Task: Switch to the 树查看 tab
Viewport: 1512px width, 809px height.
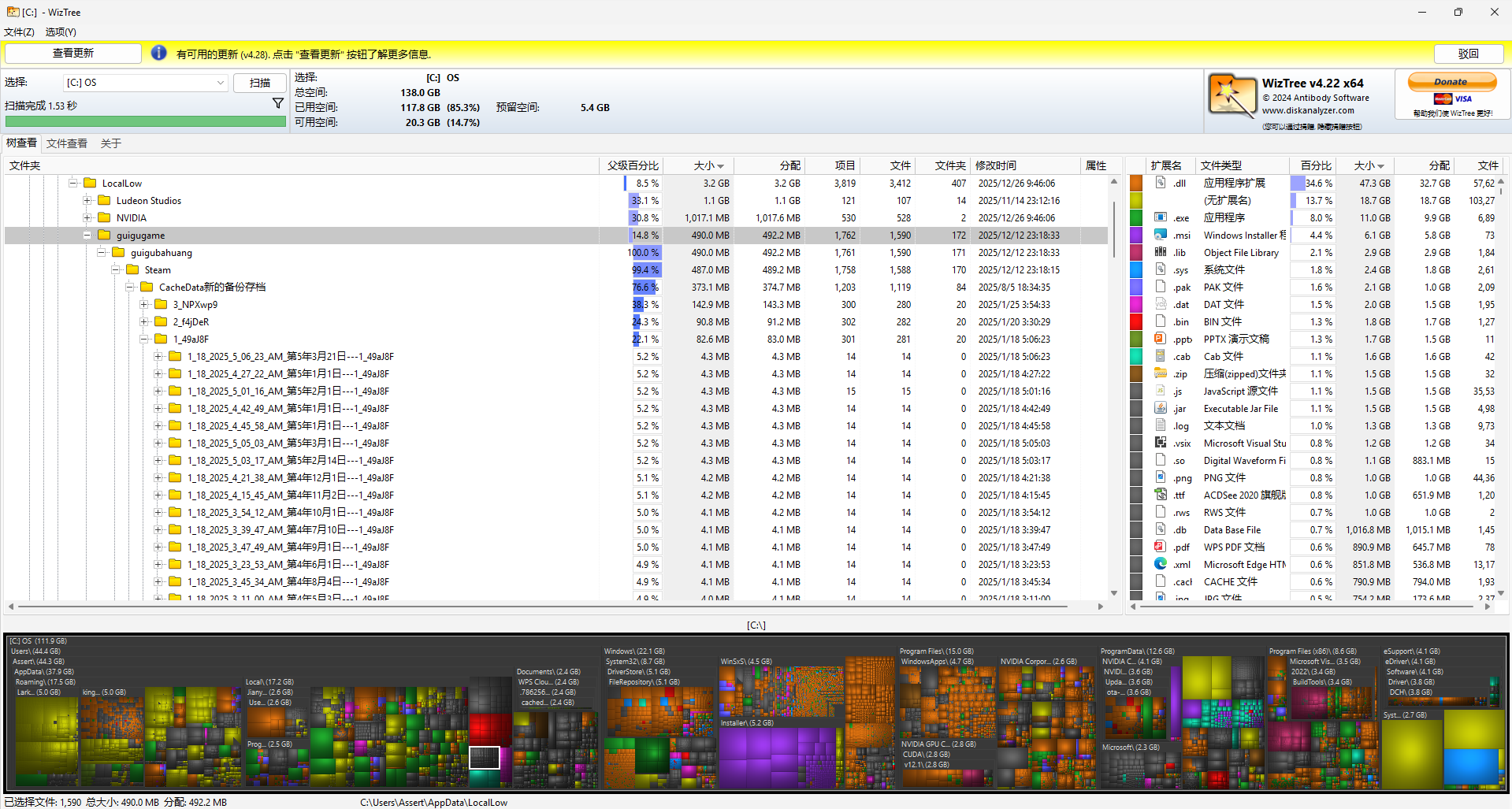Action: [21, 143]
